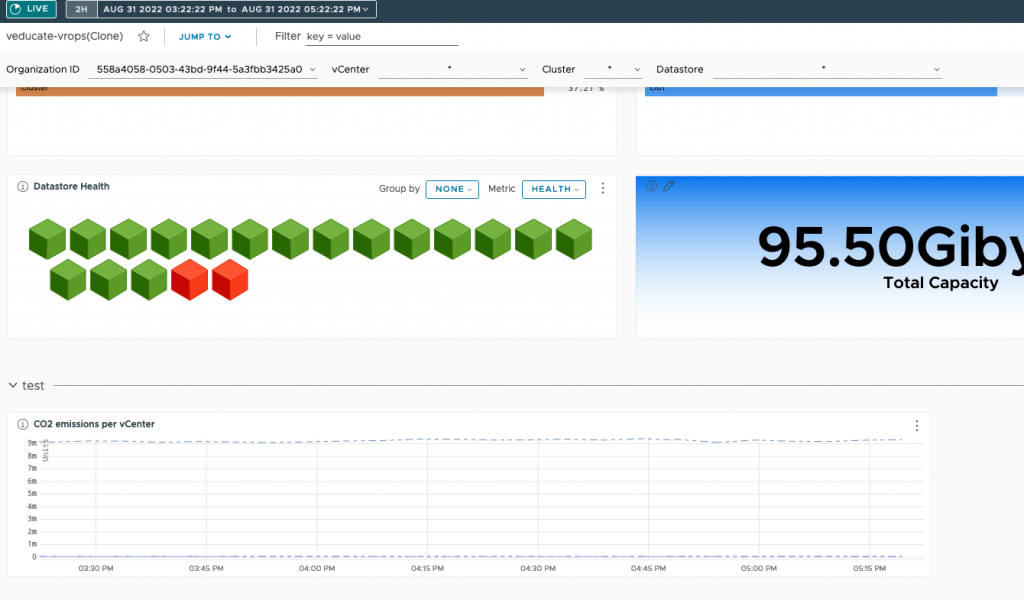Click the Filter key = value field
Image resolution: width=1024 pixels, height=600 pixels.
(x=382, y=37)
